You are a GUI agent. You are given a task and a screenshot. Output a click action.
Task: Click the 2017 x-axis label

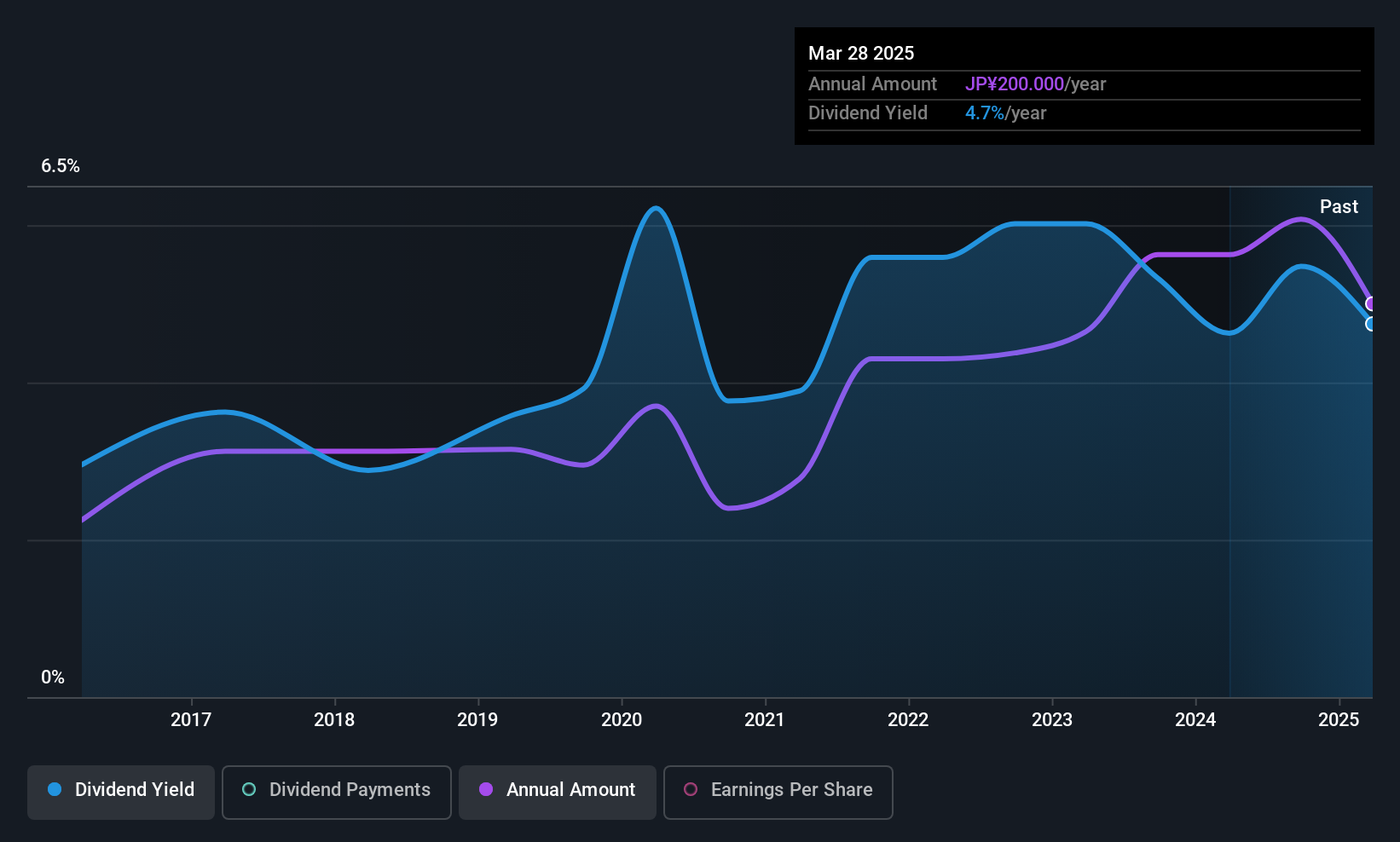click(x=191, y=720)
